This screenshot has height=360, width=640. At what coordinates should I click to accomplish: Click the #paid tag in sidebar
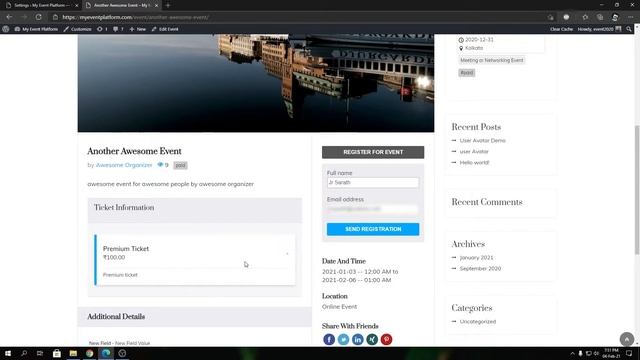click(467, 73)
